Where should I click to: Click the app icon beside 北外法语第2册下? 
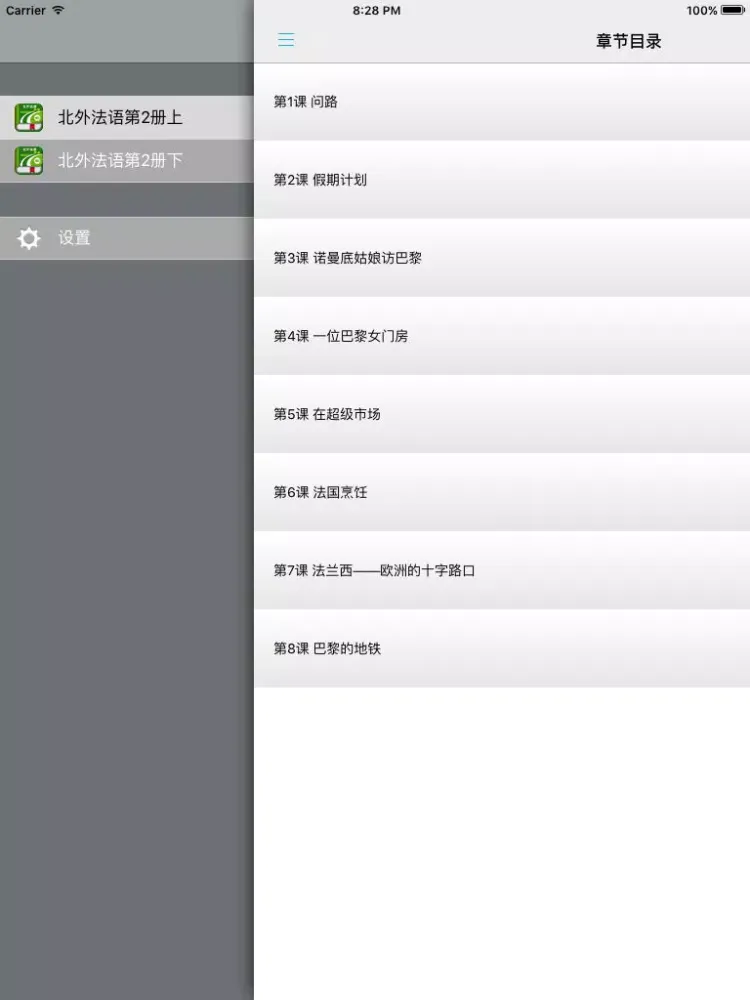tap(29, 161)
